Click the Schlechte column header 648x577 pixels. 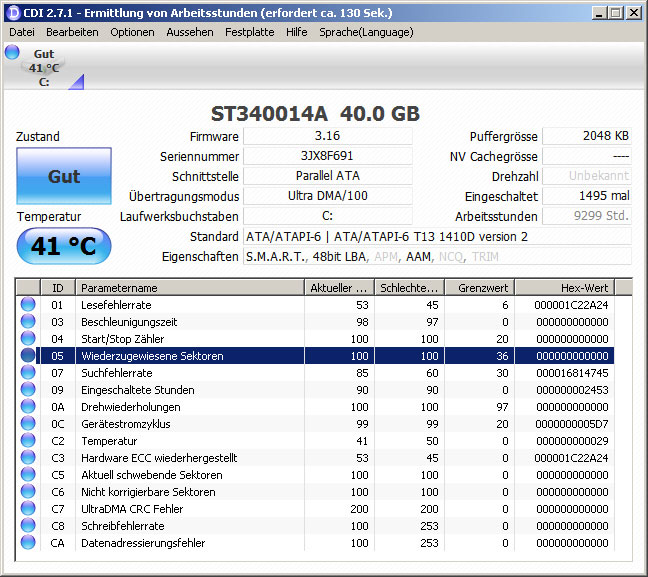[x=409, y=288]
